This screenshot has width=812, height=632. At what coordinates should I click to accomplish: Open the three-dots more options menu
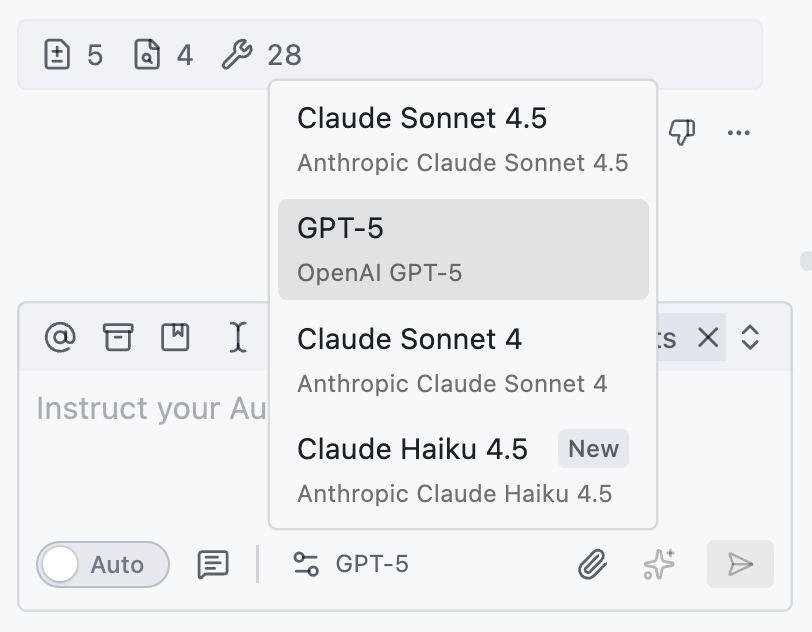pos(738,133)
